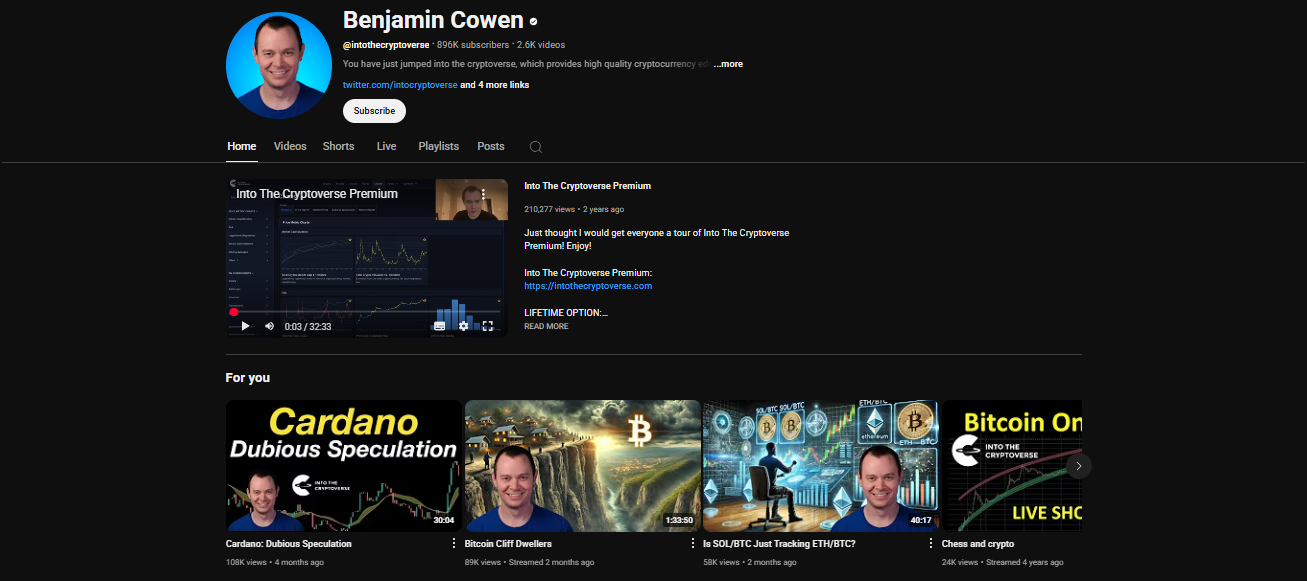1307x581 pixels.
Task: Open more options at the player's top right
Action: coord(485,192)
